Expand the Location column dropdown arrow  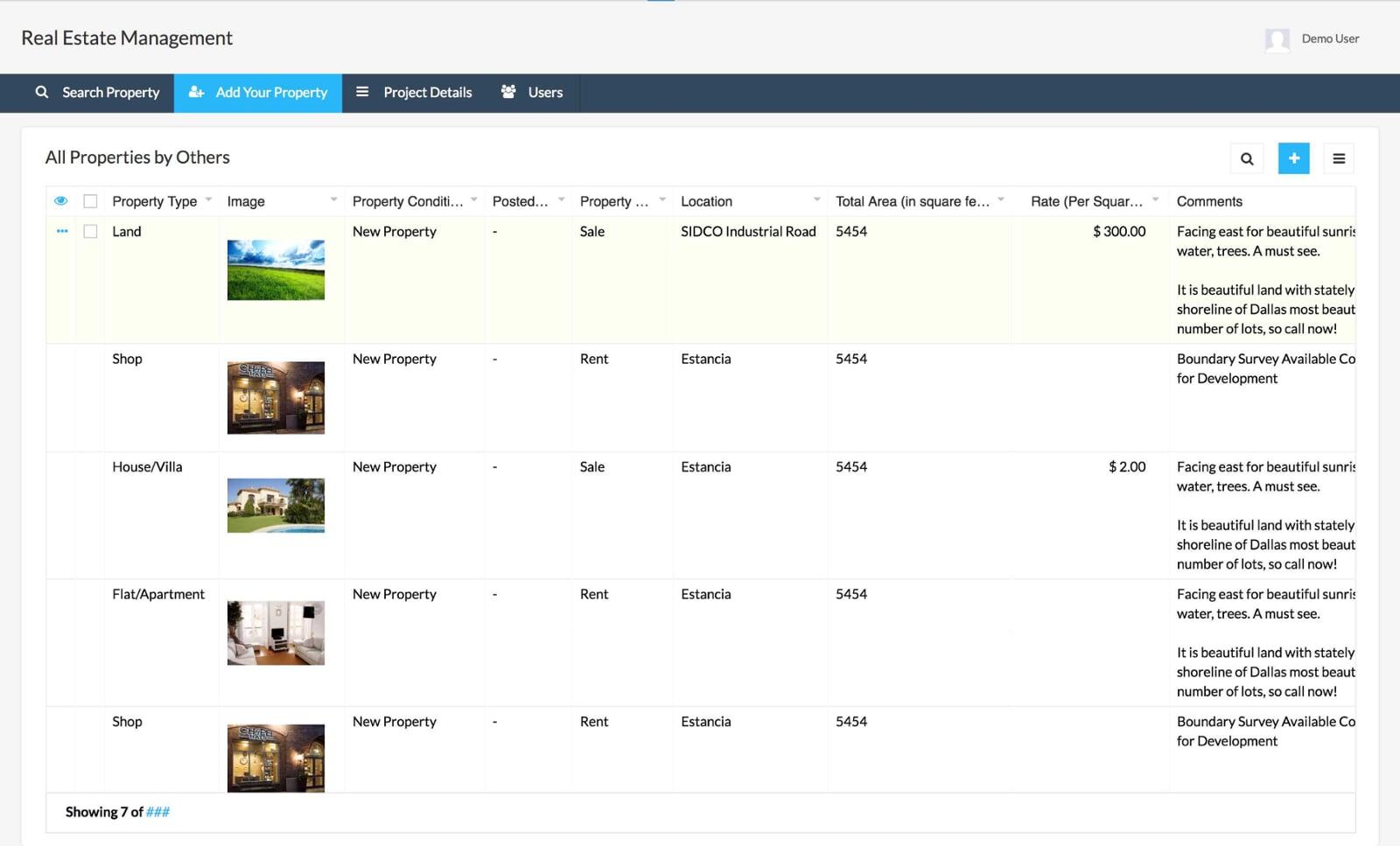[x=816, y=200]
